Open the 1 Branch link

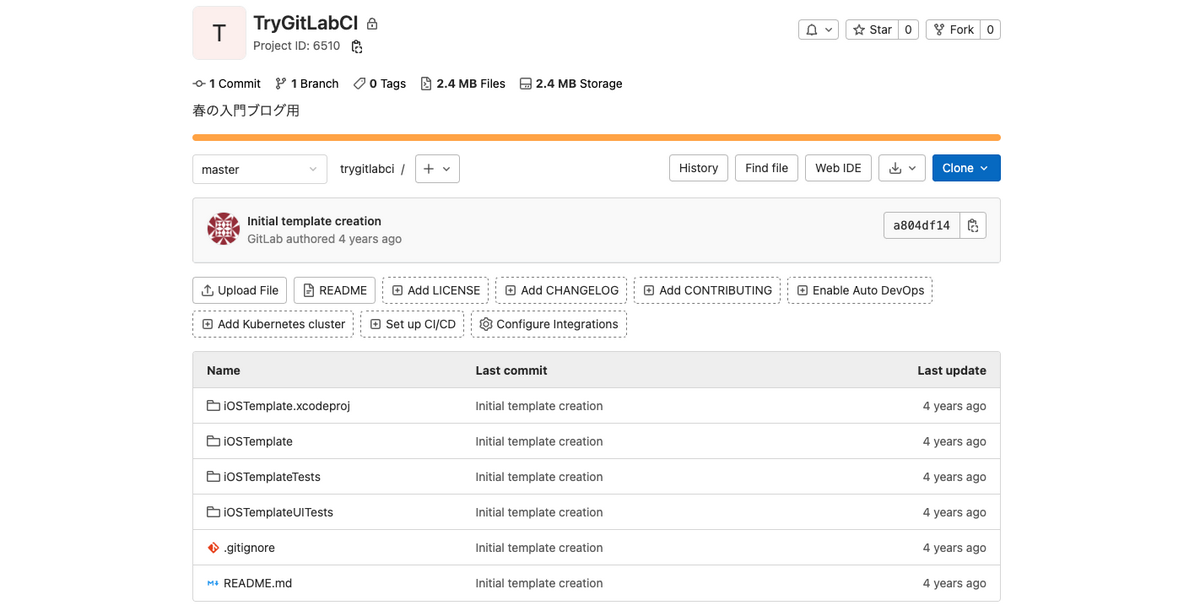[x=307, y=84]
